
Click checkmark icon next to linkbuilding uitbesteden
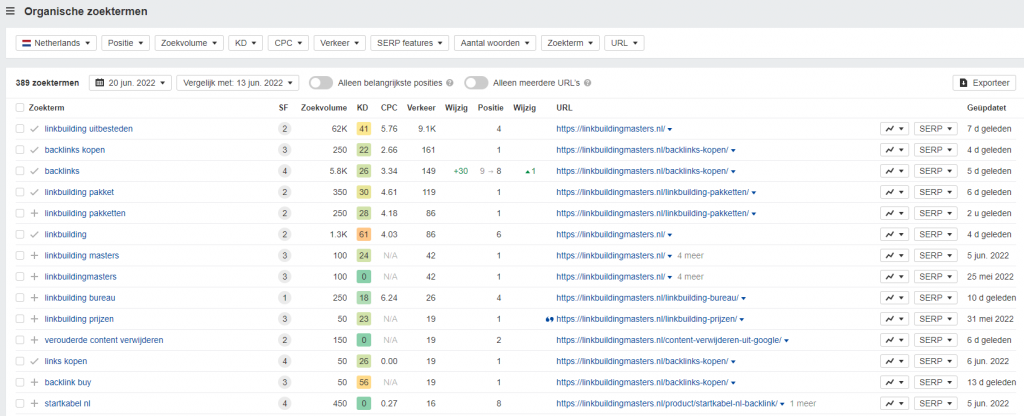coord(35,129)
